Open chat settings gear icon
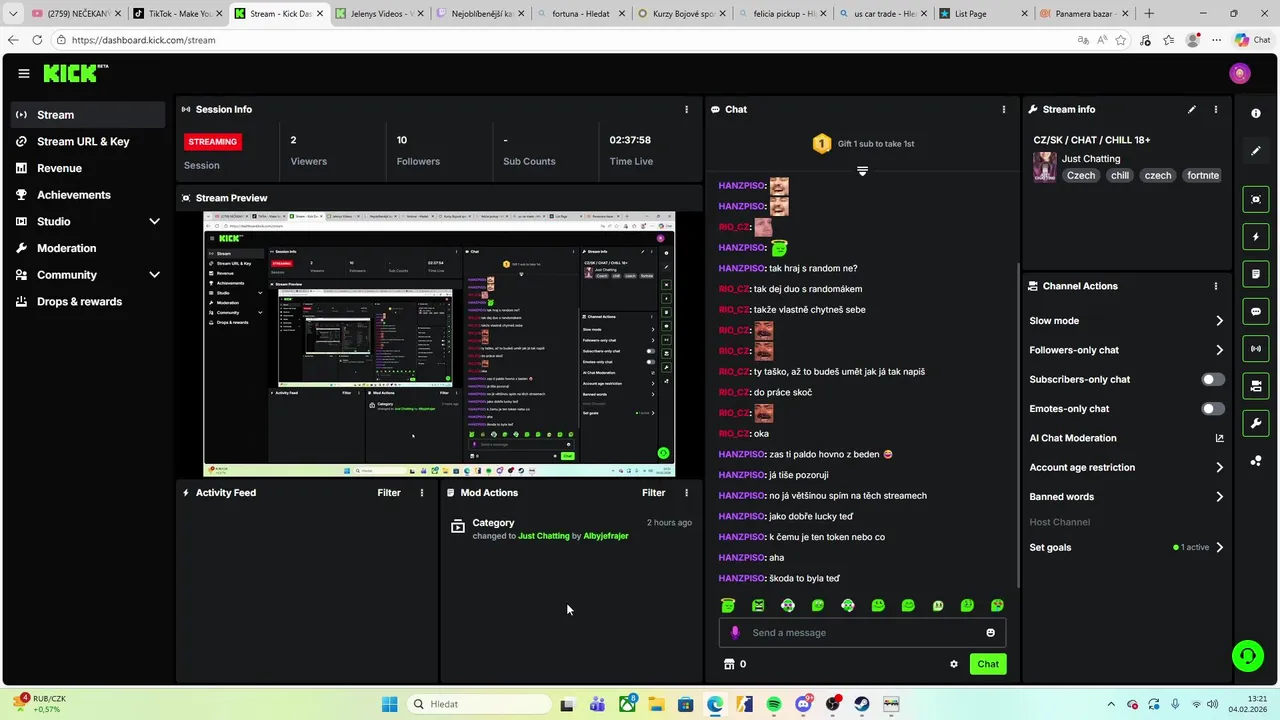This screenshot has height=720, width=1280. (x=954, y=664)
